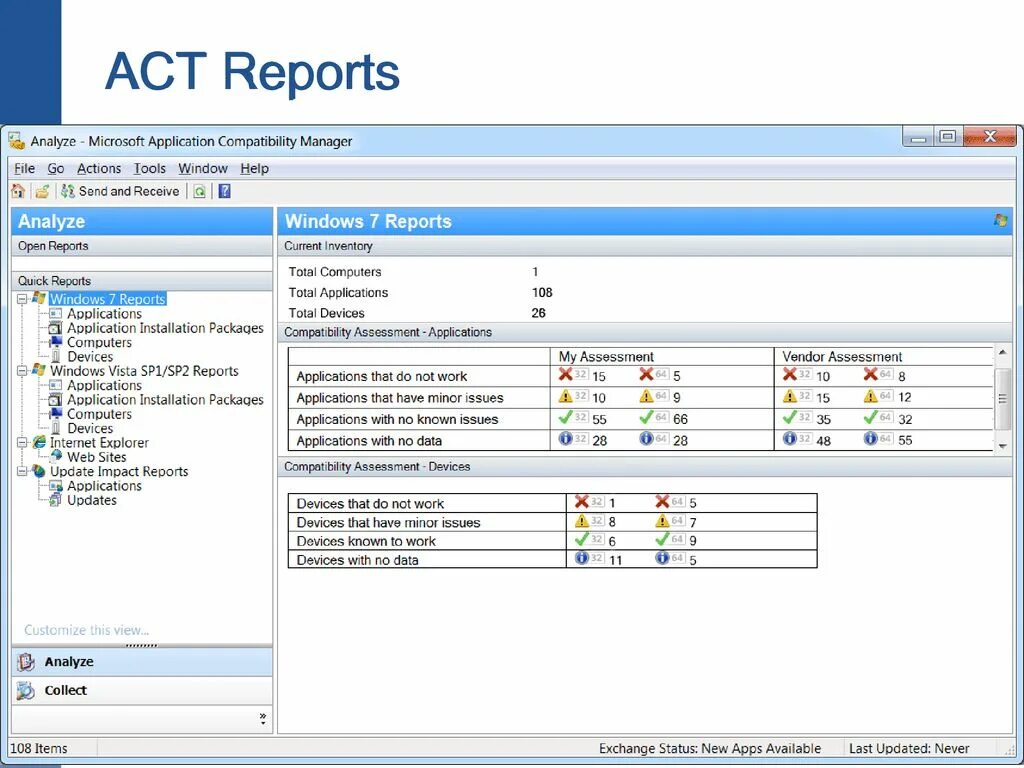Image resolution: width=1024 pixels, height=768 pixels.
Task: Click yellow warning 64-bit icon, My Assessment minor issues
Action: tap(647, 396)
